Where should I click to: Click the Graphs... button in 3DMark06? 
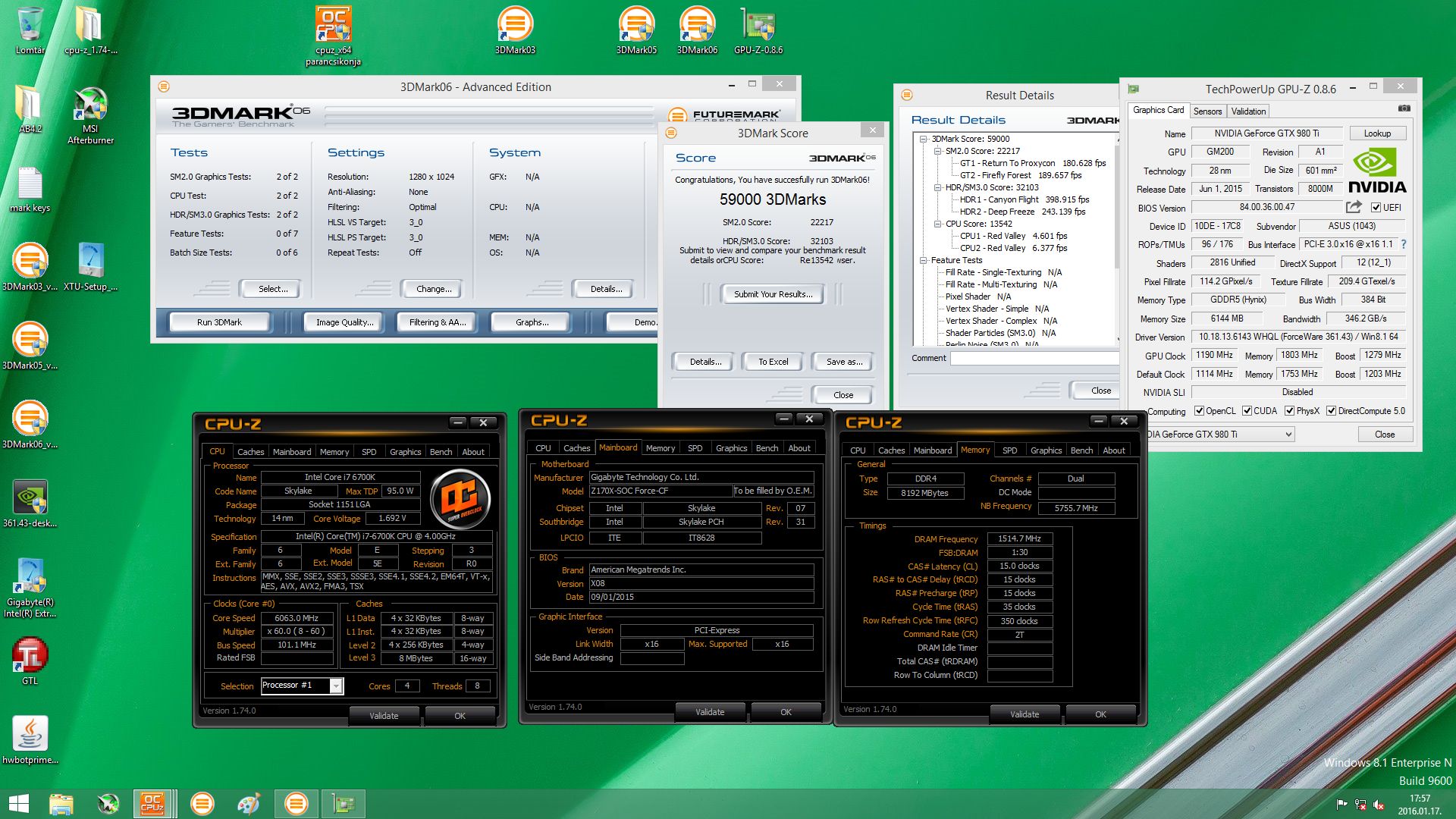pos(532,322)
